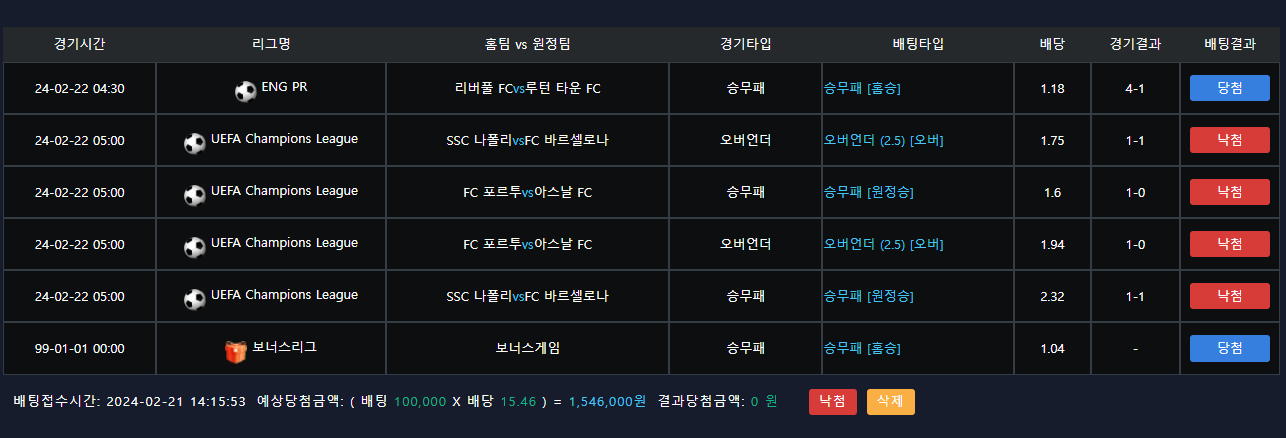The width and height of the screenshot is (1286, 438).
Task: Click soccer ball icon in the 나폴리 승무패 2.32 row
Action: coord(195,299)
